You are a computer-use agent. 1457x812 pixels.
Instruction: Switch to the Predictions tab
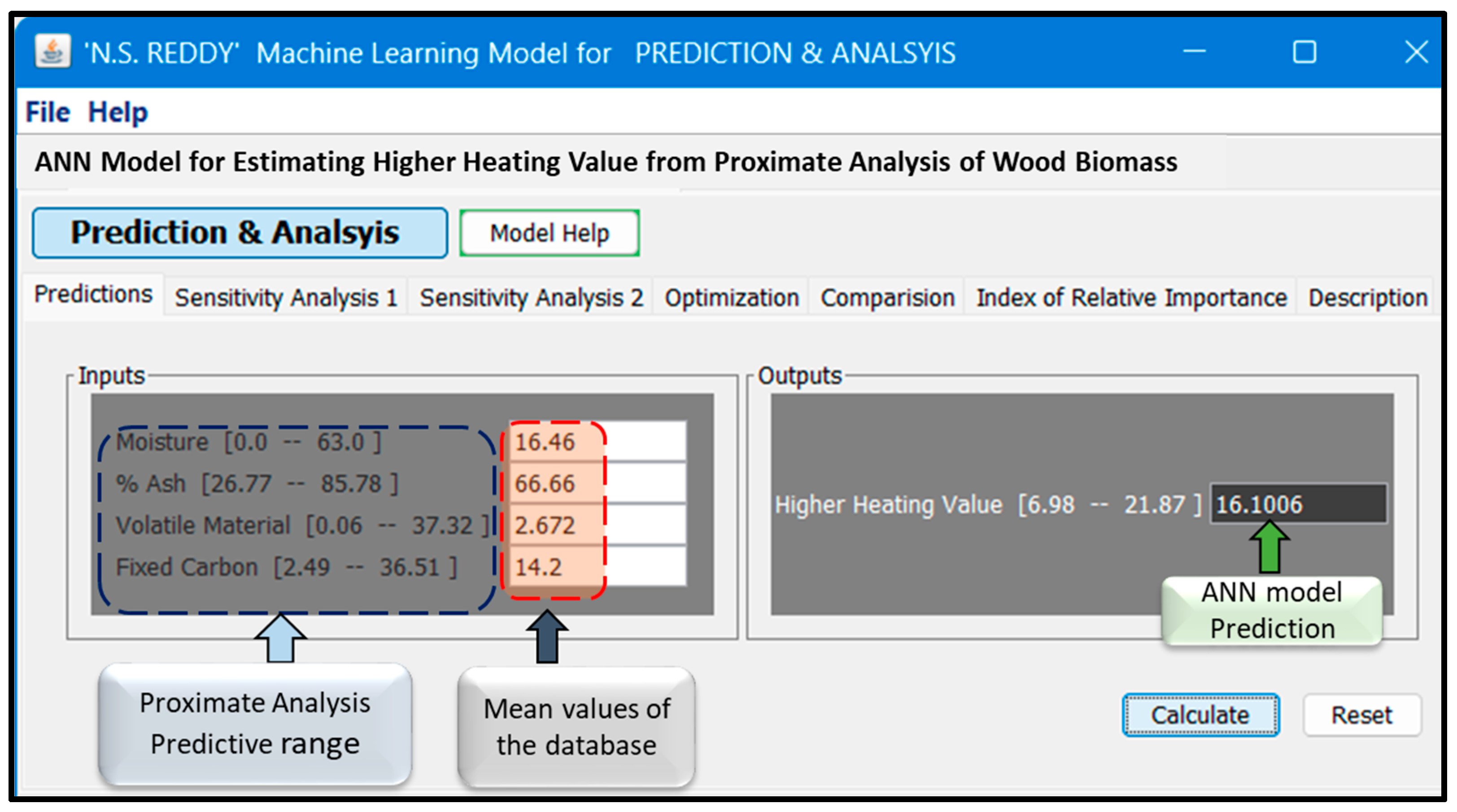tap(93, 295)
